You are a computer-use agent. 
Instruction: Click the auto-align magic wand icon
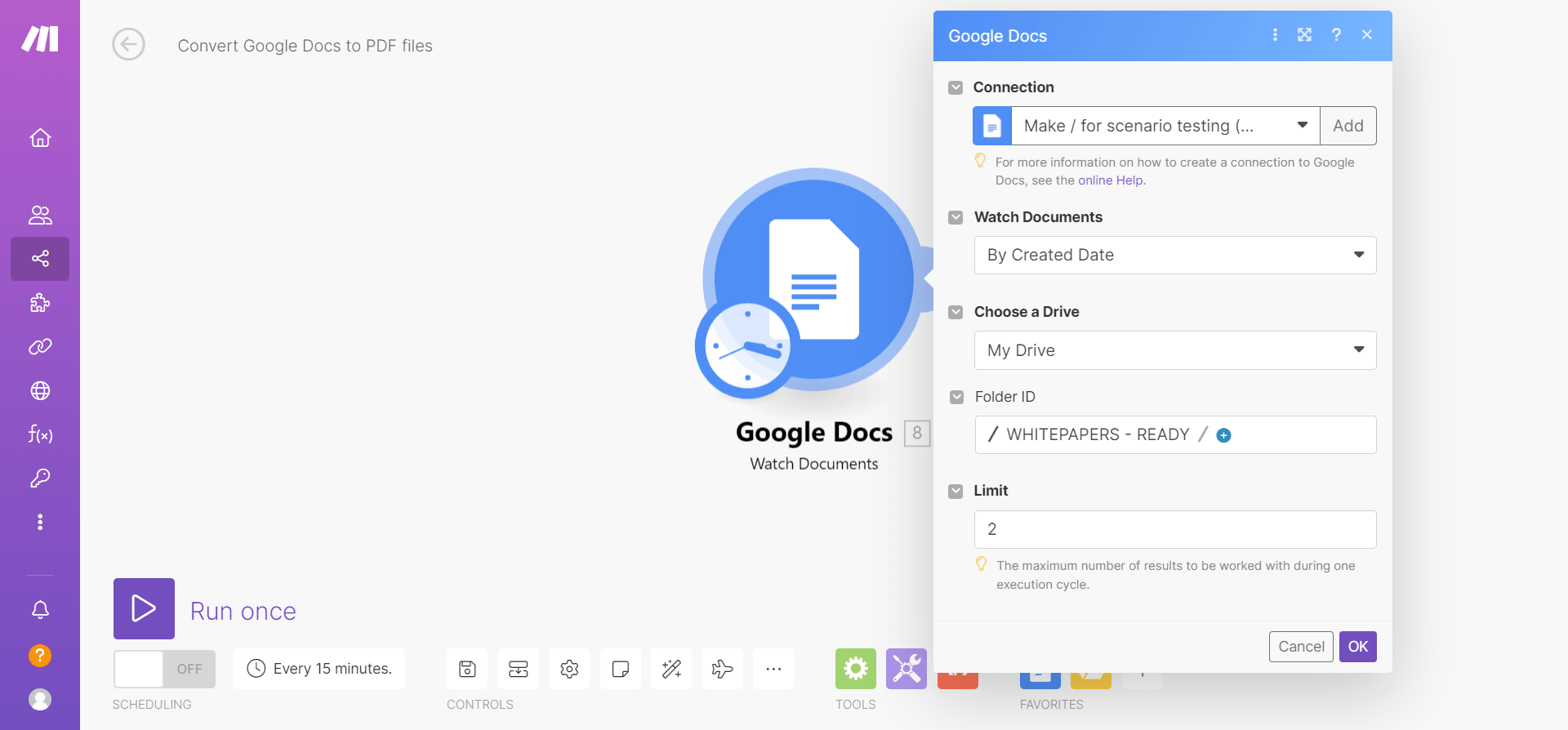[671, 670]
